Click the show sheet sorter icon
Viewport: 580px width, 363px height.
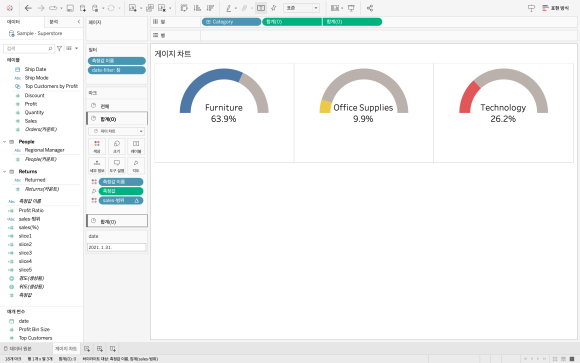tap(555, 359)
